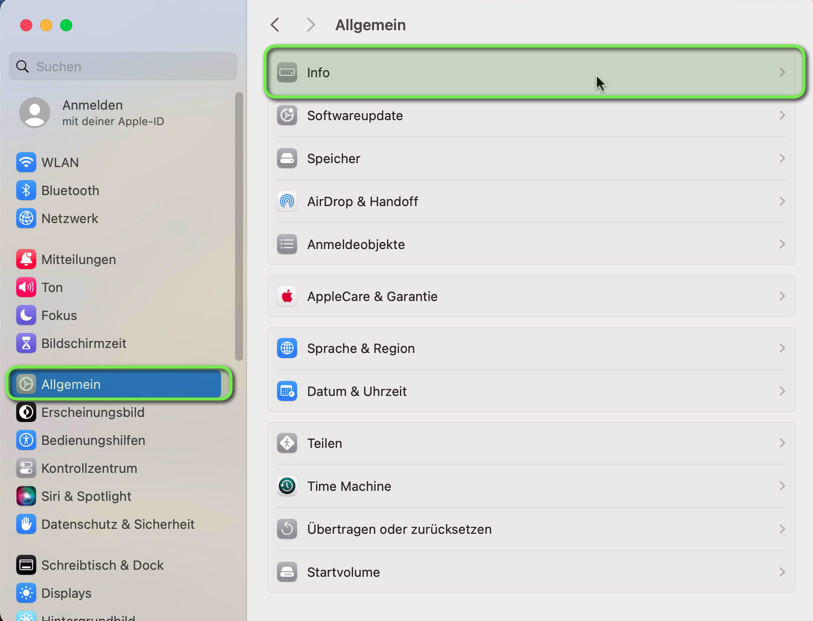This screenshot has height=621, width=813.
Task: Click the Sprache & Region globe icon
Action: [287, 349]
